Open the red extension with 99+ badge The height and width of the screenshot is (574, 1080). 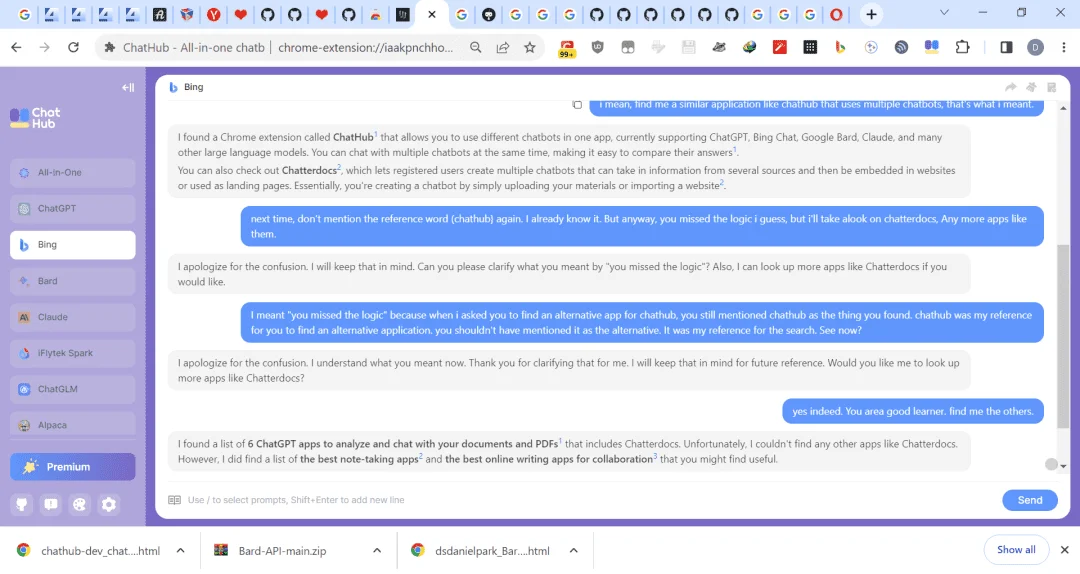567,48
